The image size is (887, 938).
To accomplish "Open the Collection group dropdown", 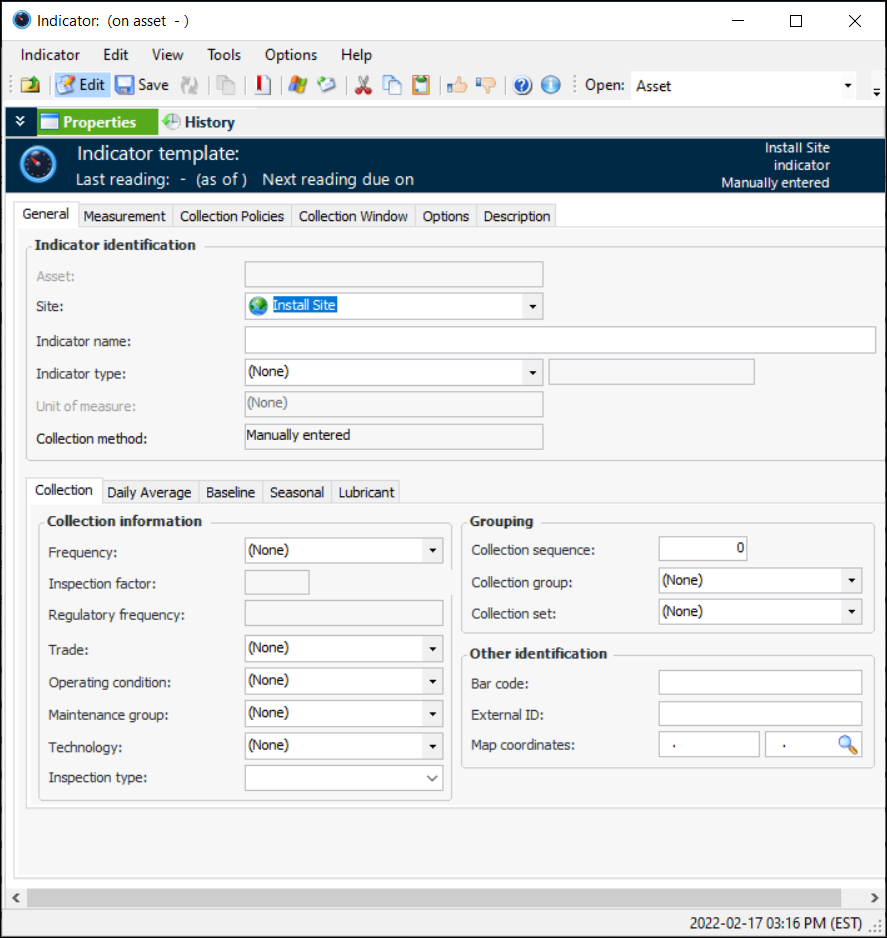I will tap(850, 580).
